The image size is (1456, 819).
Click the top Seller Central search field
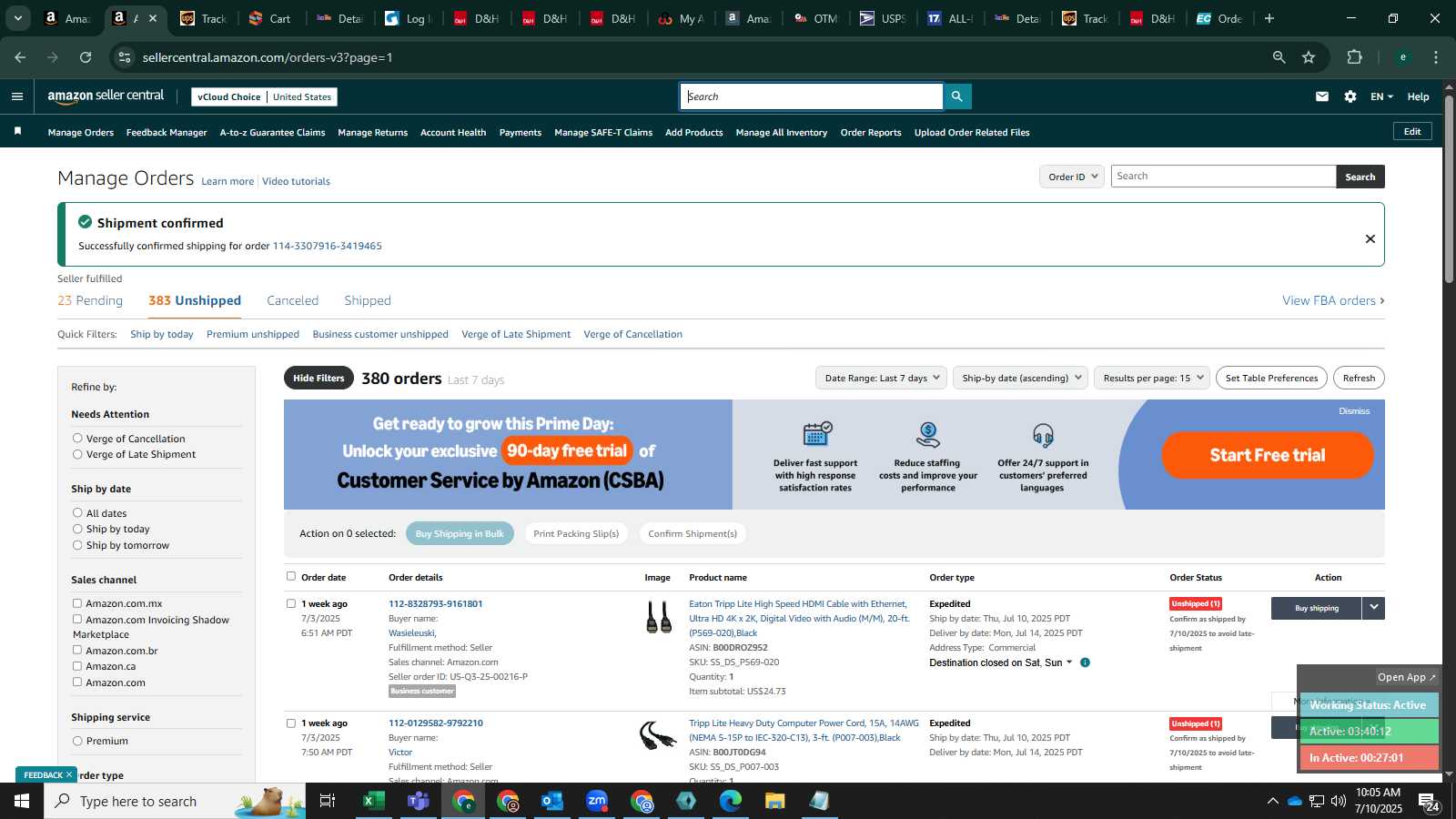pyautogui.click(x=812, y=96)
